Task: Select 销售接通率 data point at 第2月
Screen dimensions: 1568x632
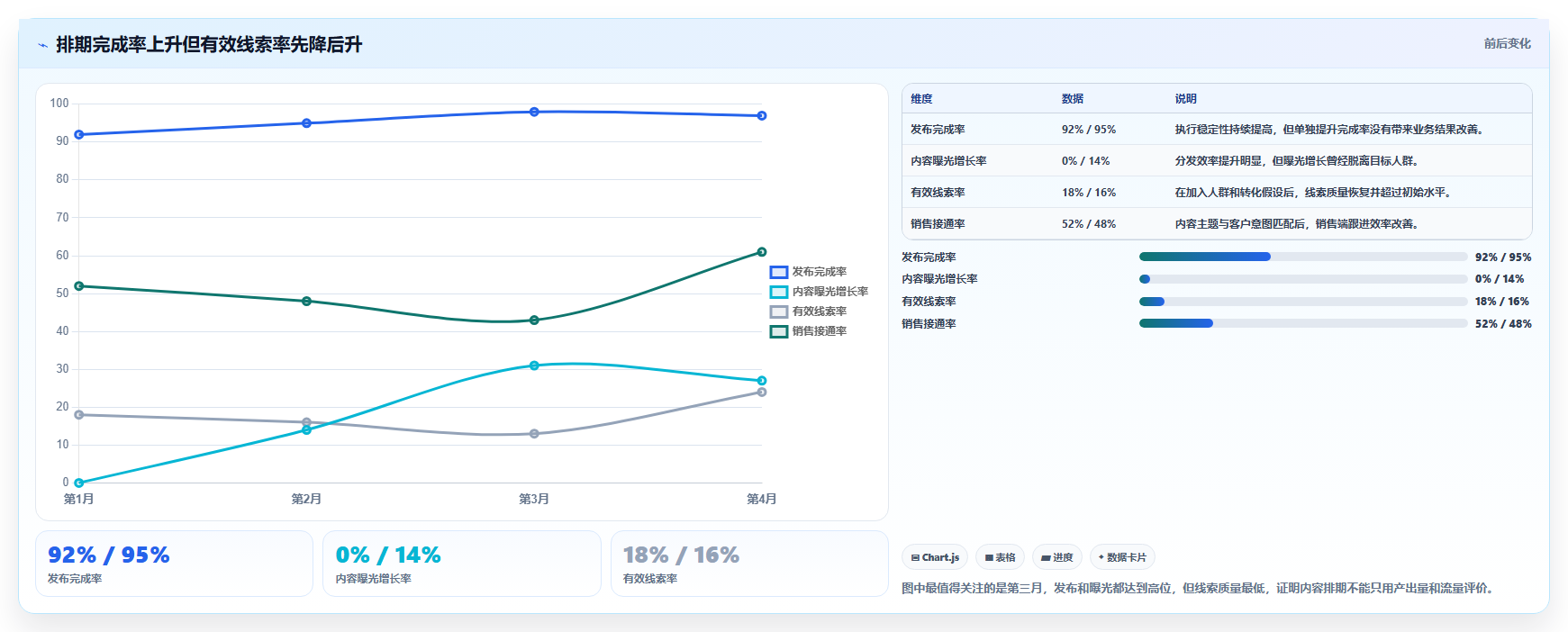Action: (306, 301)
